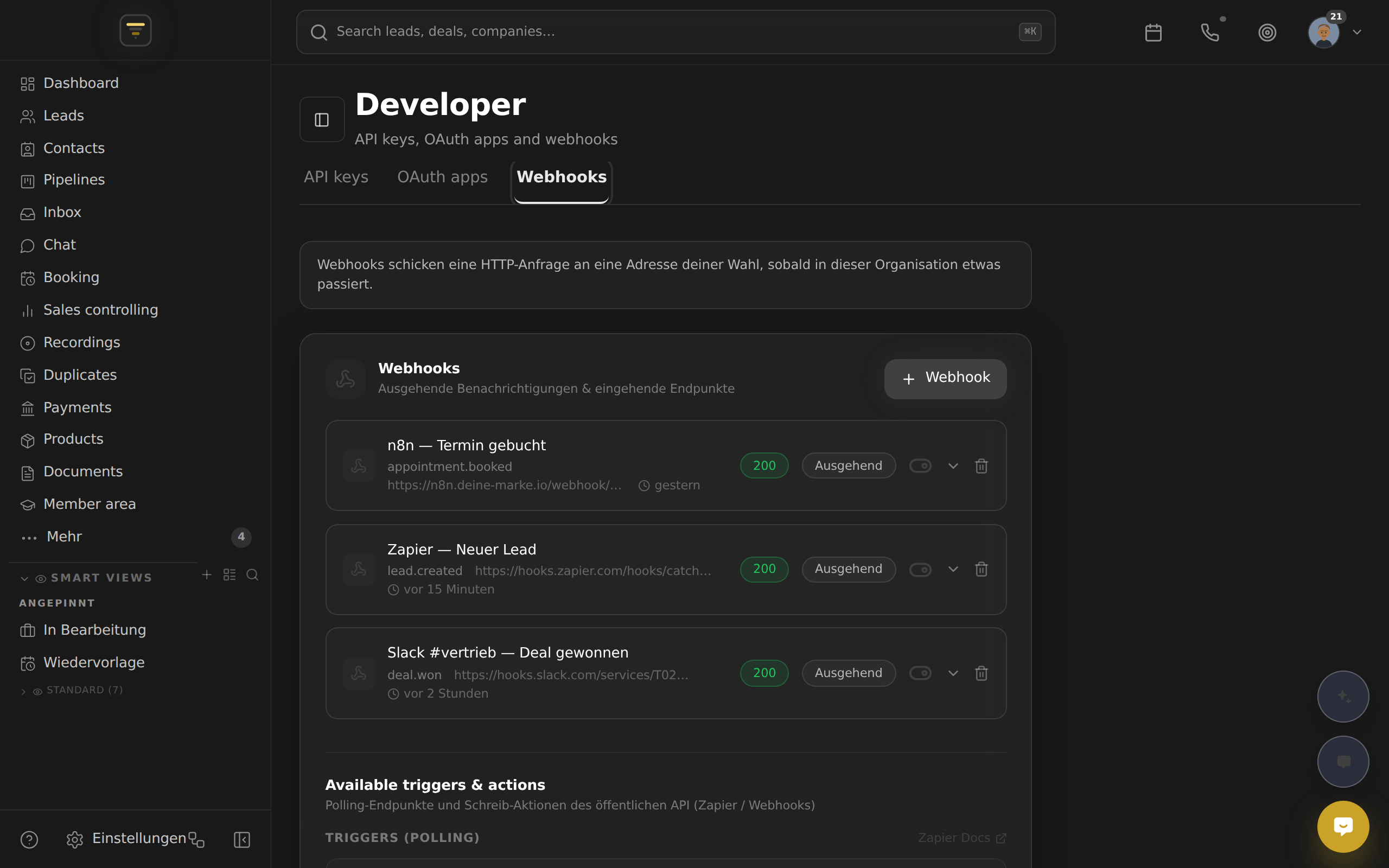Viewport: 1389px width, 868px height.
Task: Click the Mehr badge showing 4
Action: tap(241, 537)
